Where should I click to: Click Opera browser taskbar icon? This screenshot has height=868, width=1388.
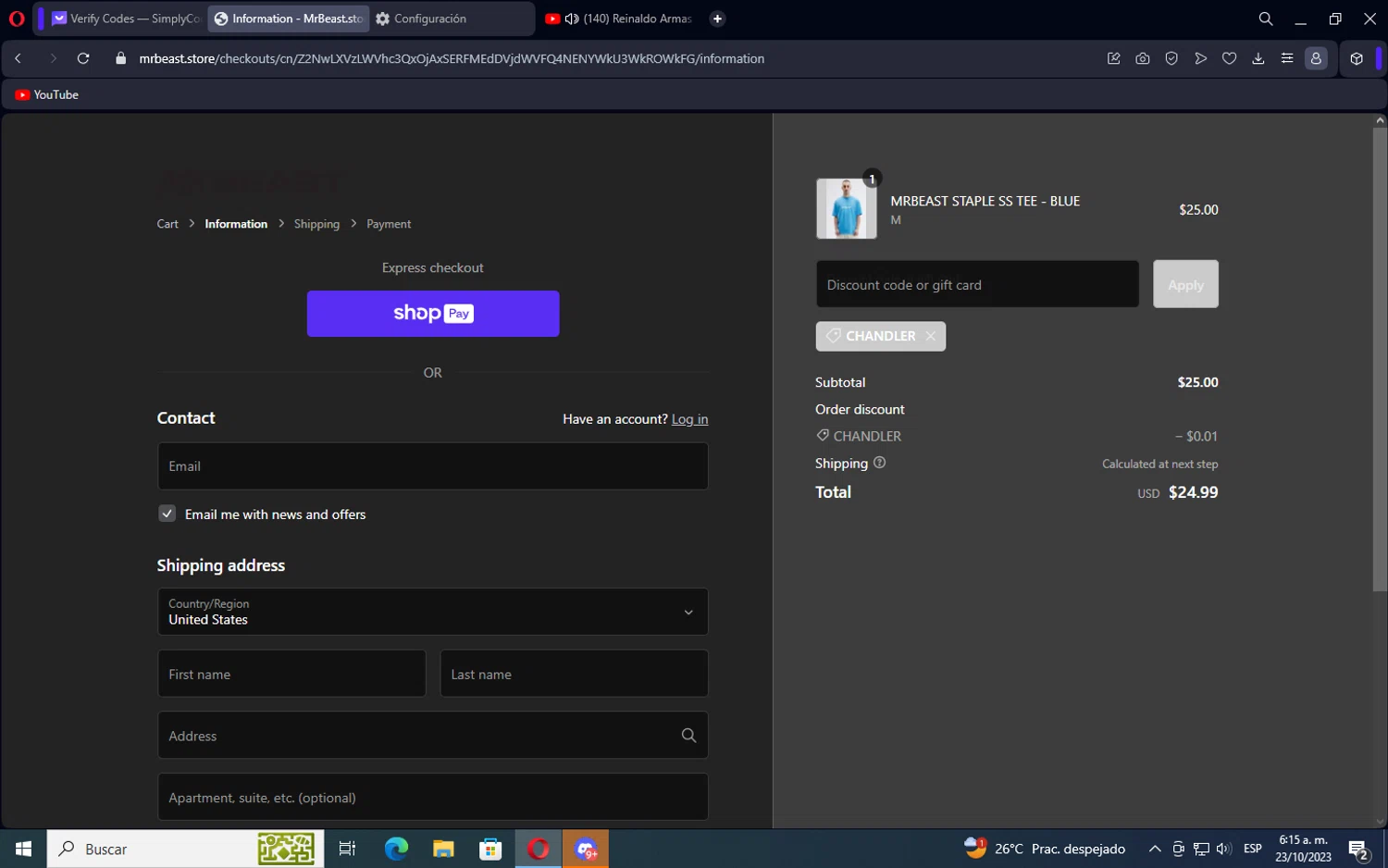[539, 849]
